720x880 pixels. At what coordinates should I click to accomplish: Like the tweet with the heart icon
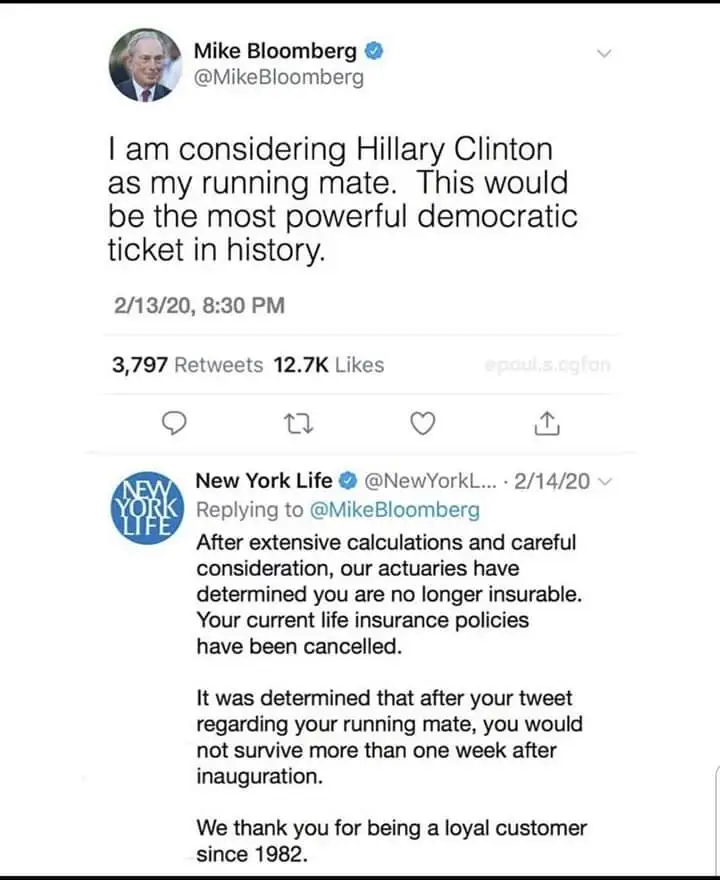click(424, 425)
